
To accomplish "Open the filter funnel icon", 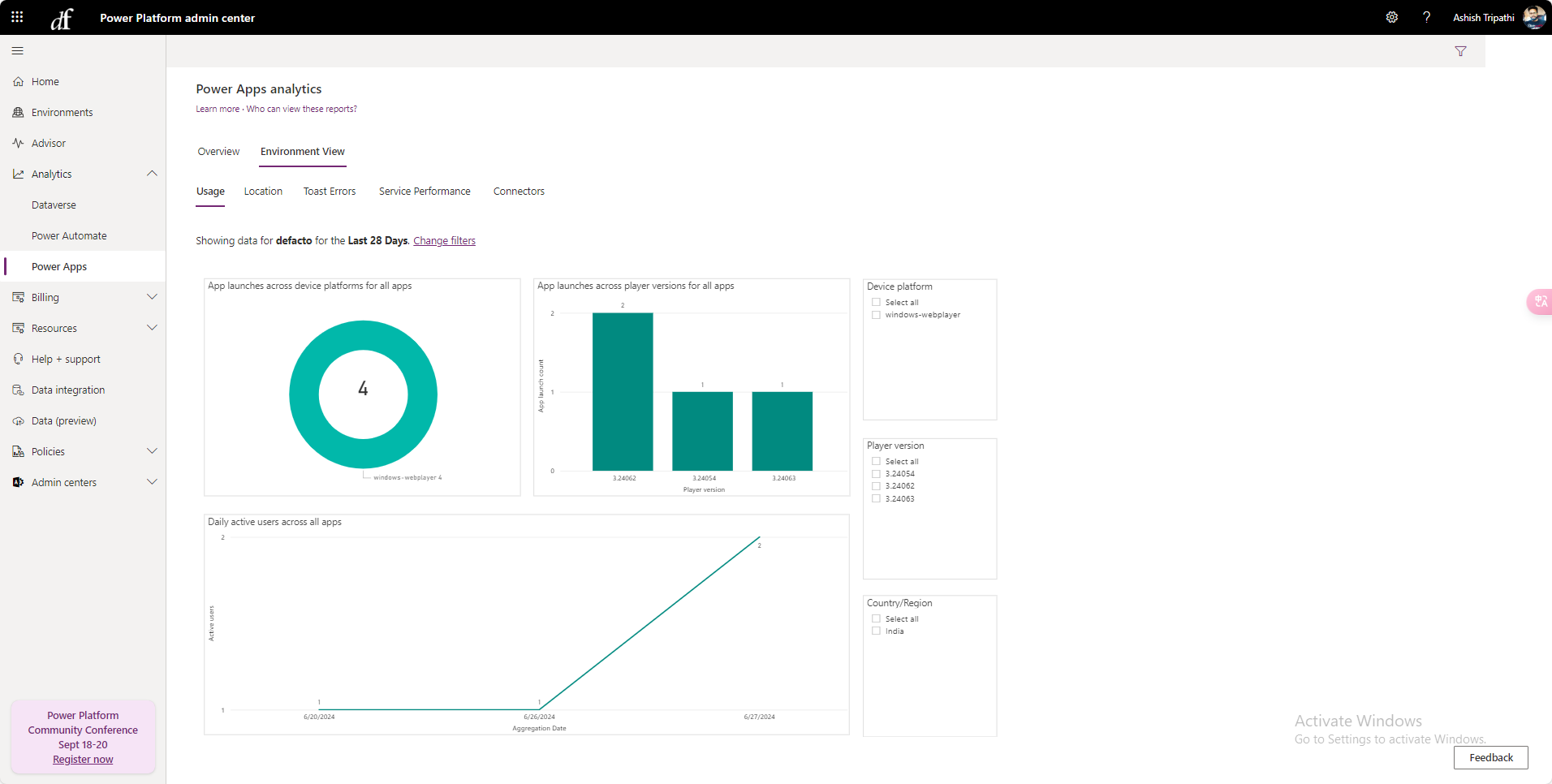I will coord(1460,51).
